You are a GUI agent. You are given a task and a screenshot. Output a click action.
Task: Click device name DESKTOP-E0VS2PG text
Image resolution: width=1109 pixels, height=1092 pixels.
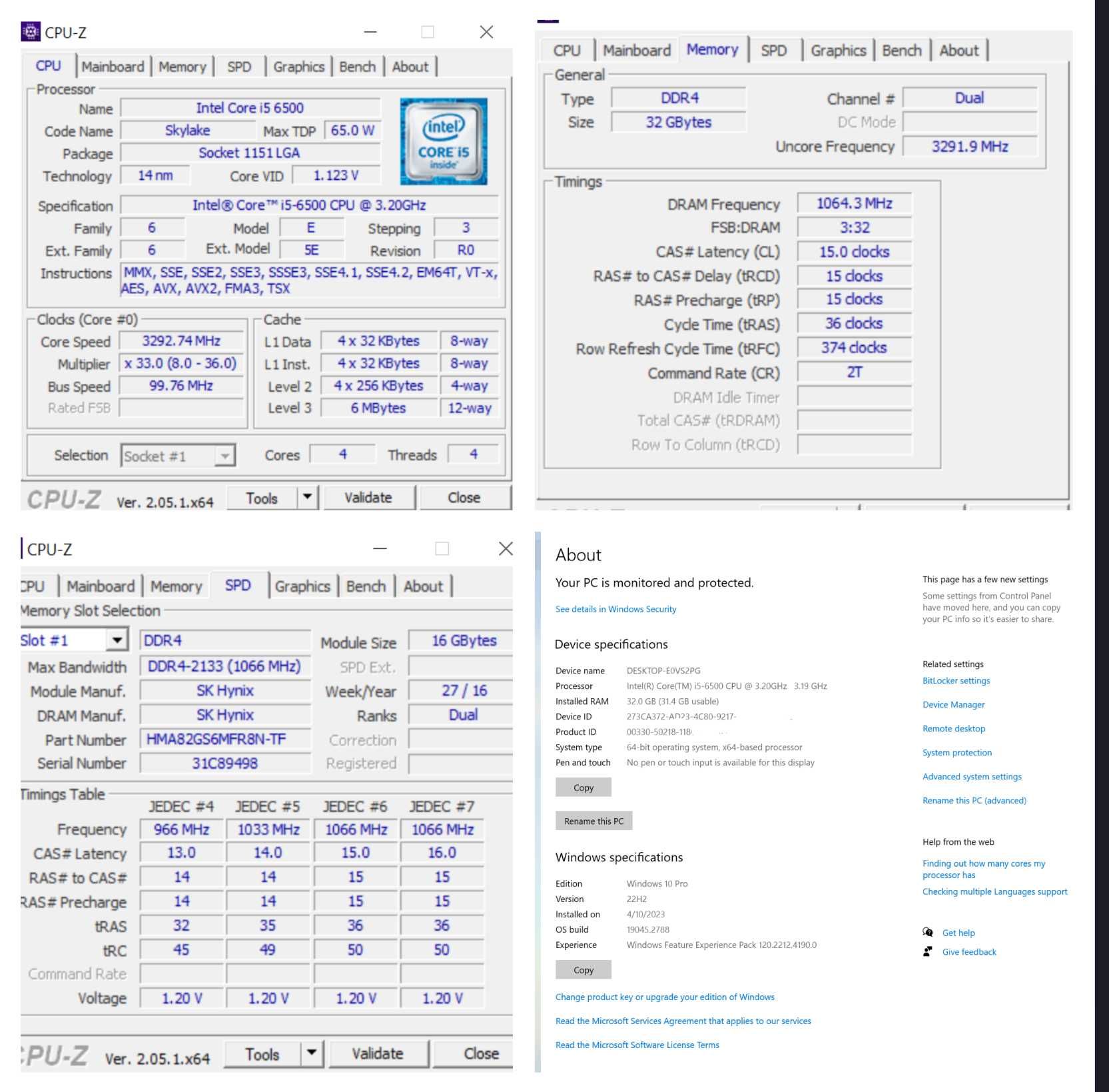point(663,670)
